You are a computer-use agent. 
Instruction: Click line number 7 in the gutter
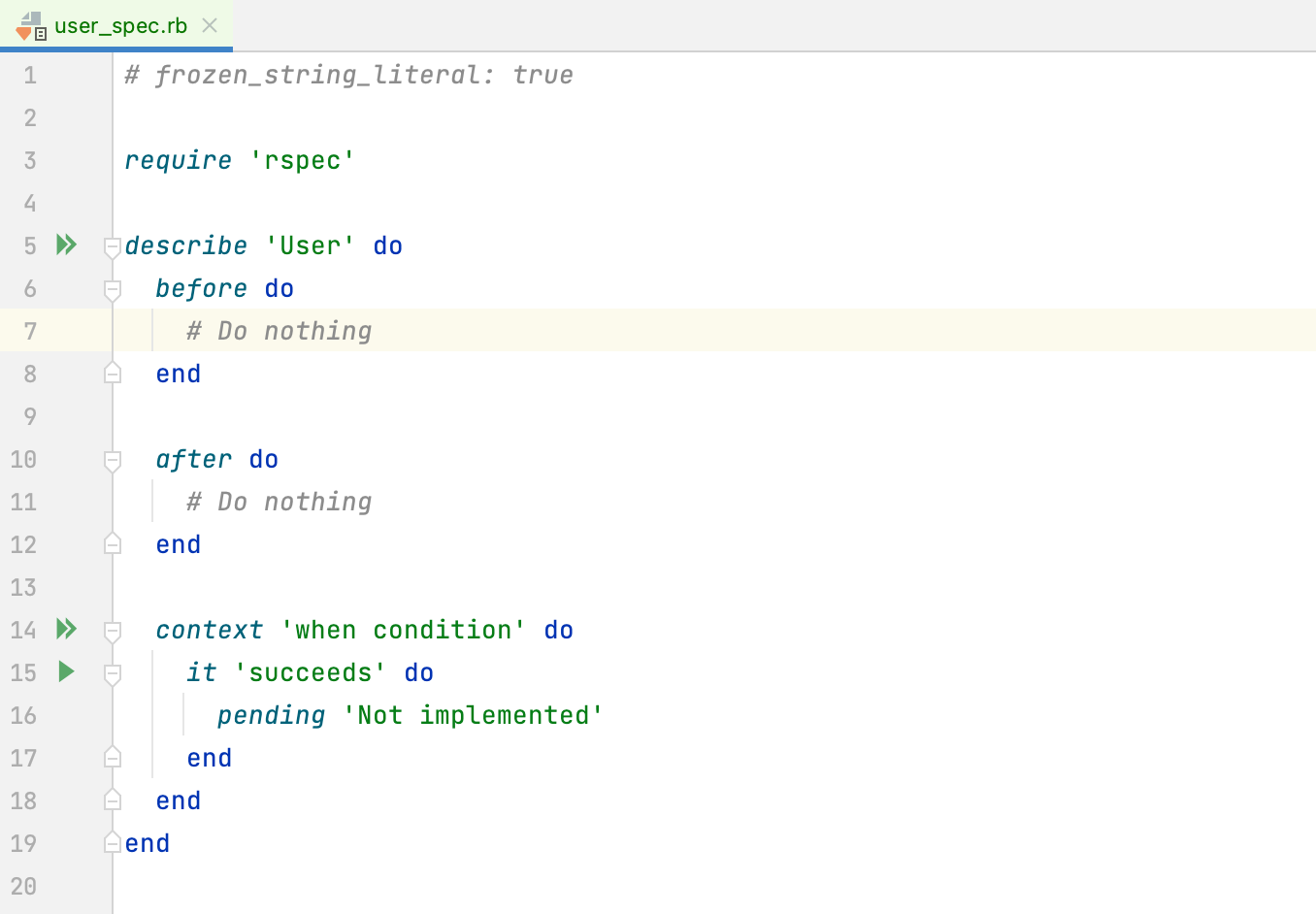pyautogui.click(x=29, y=331)
